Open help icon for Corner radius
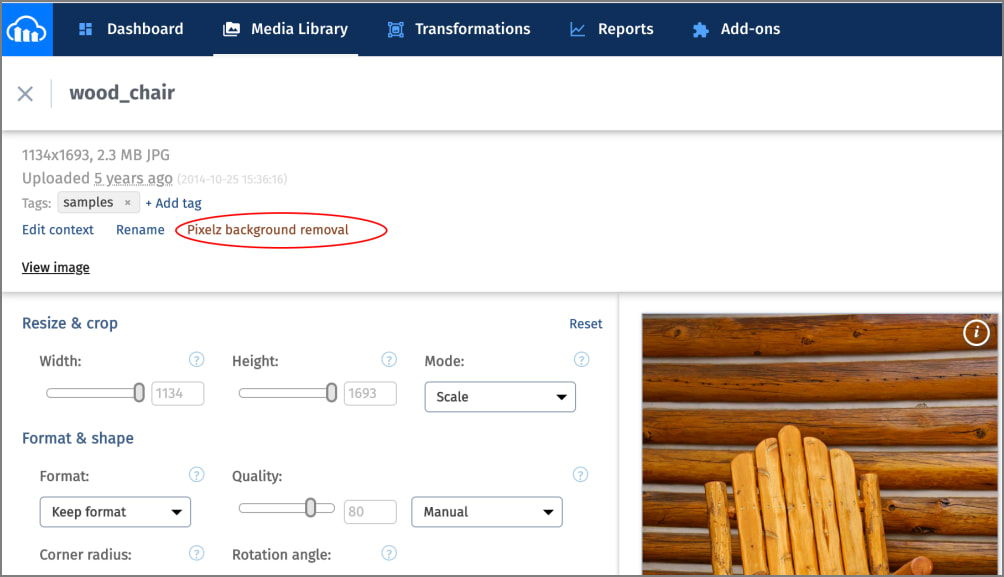 pos(197,553)
